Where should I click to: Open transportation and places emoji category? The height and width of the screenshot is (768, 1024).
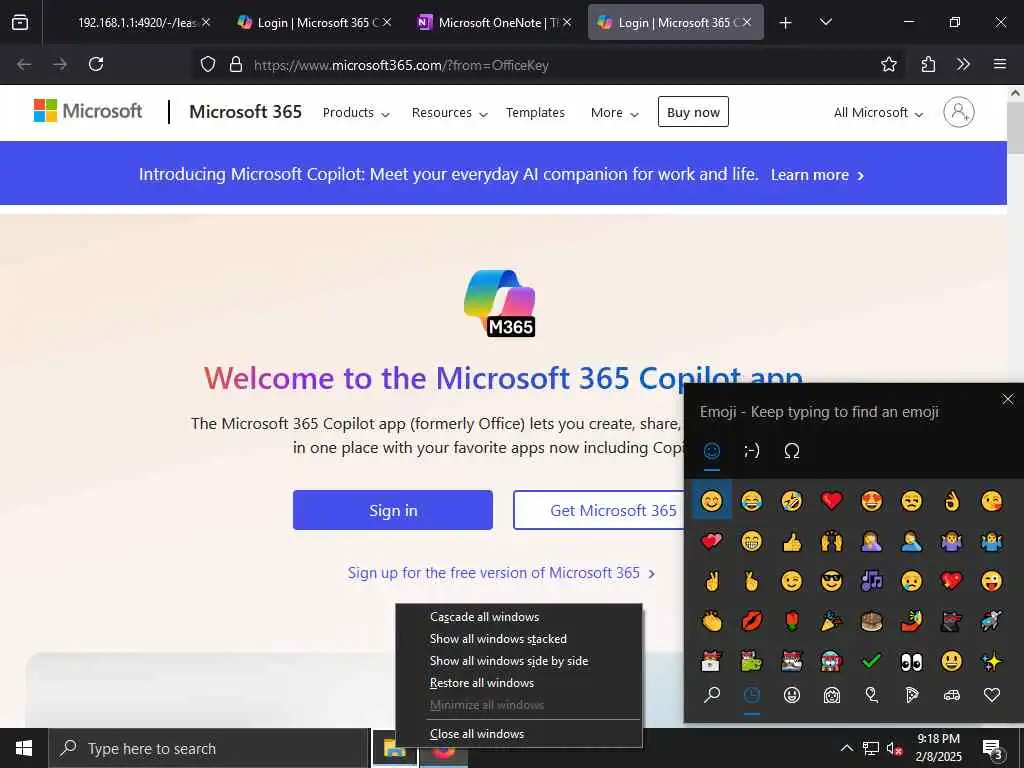(x=952, y=695)
